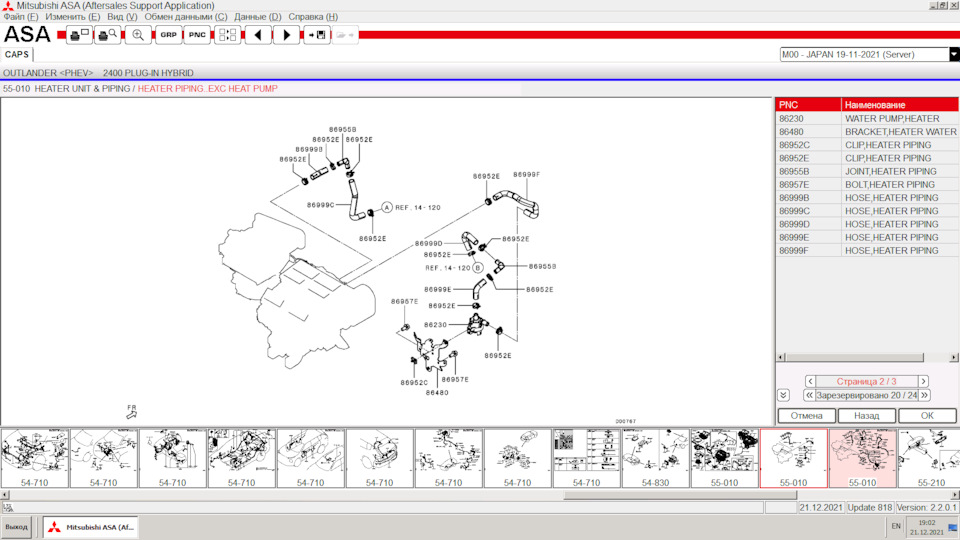Viewport: 960px width, 540px height.
Task: Go to previous illustration with left arrow
Action: point(258,35)
